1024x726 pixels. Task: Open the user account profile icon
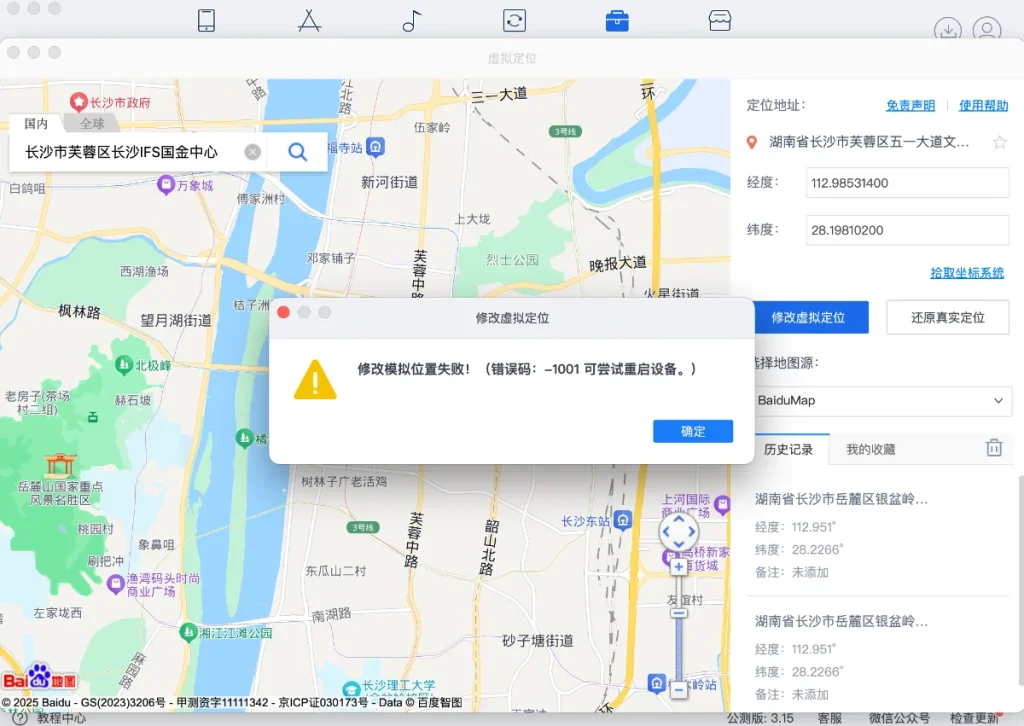point(987,29)
